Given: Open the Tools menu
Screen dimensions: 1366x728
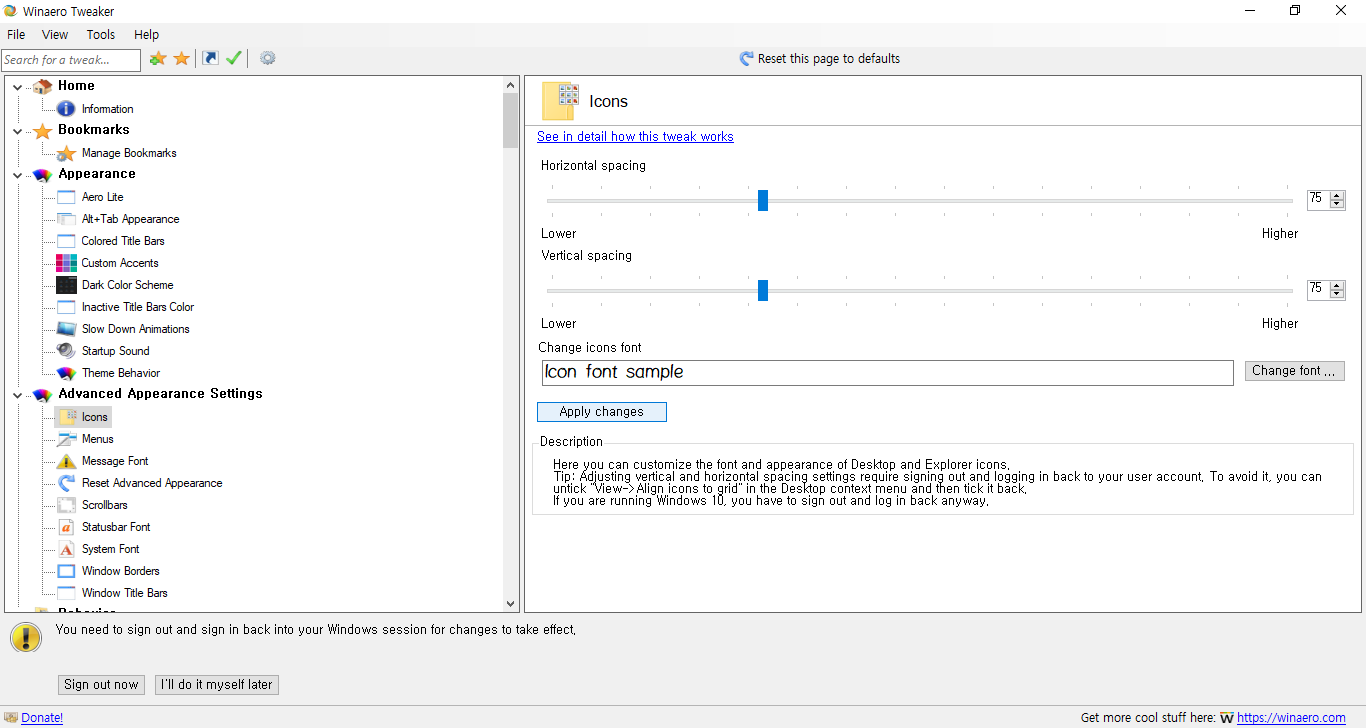Looking at the screenshot, I should (101, 34).
